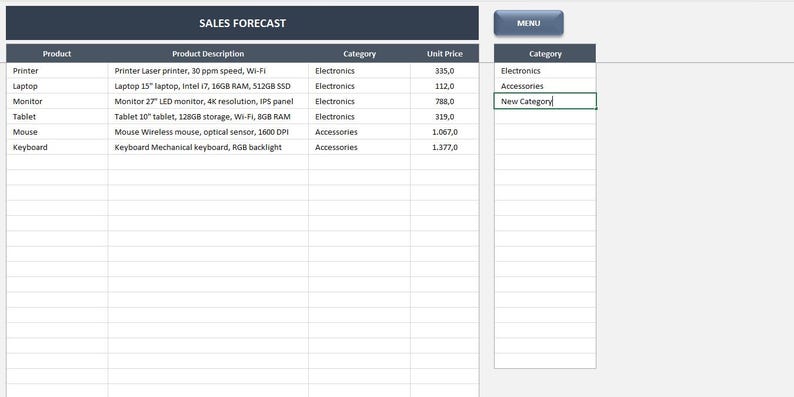Select the unit price 788,0
Image resolution: width=794 pixels, height=397 pixels.
click(x=445, y=101)
